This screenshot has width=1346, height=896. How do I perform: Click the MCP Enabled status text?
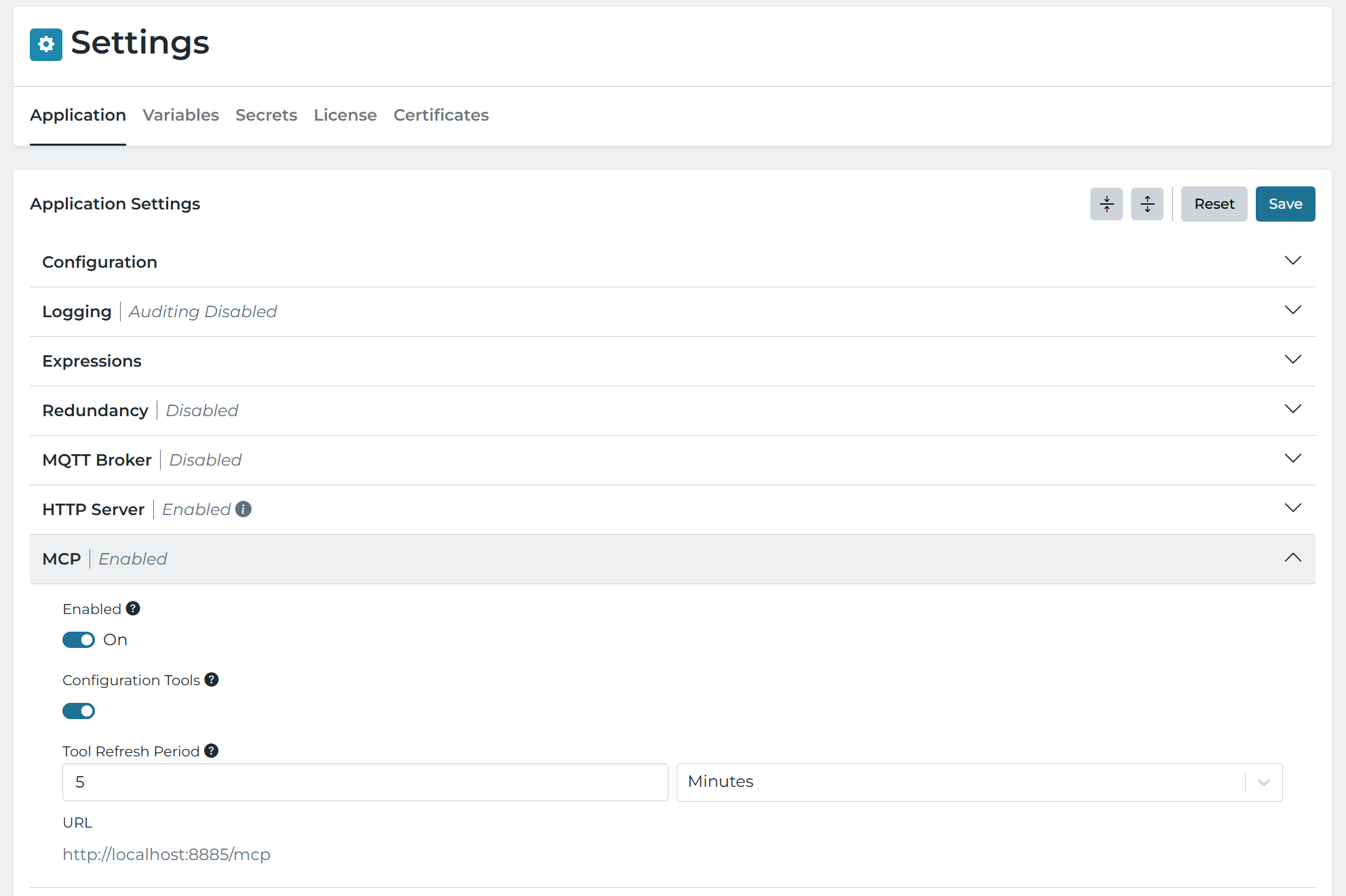coord(133,559)
